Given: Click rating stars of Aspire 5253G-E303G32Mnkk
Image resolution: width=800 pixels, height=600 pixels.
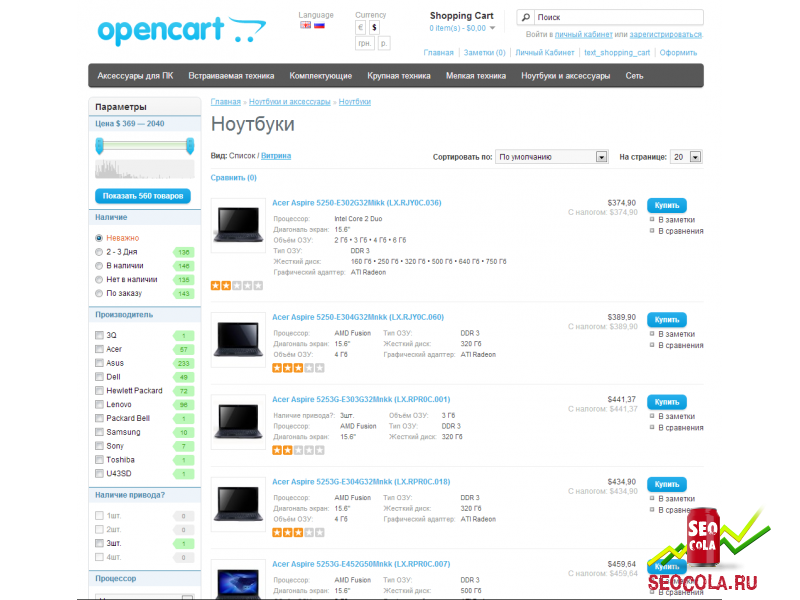Looking at the screenshot, I should pos(298,450).
